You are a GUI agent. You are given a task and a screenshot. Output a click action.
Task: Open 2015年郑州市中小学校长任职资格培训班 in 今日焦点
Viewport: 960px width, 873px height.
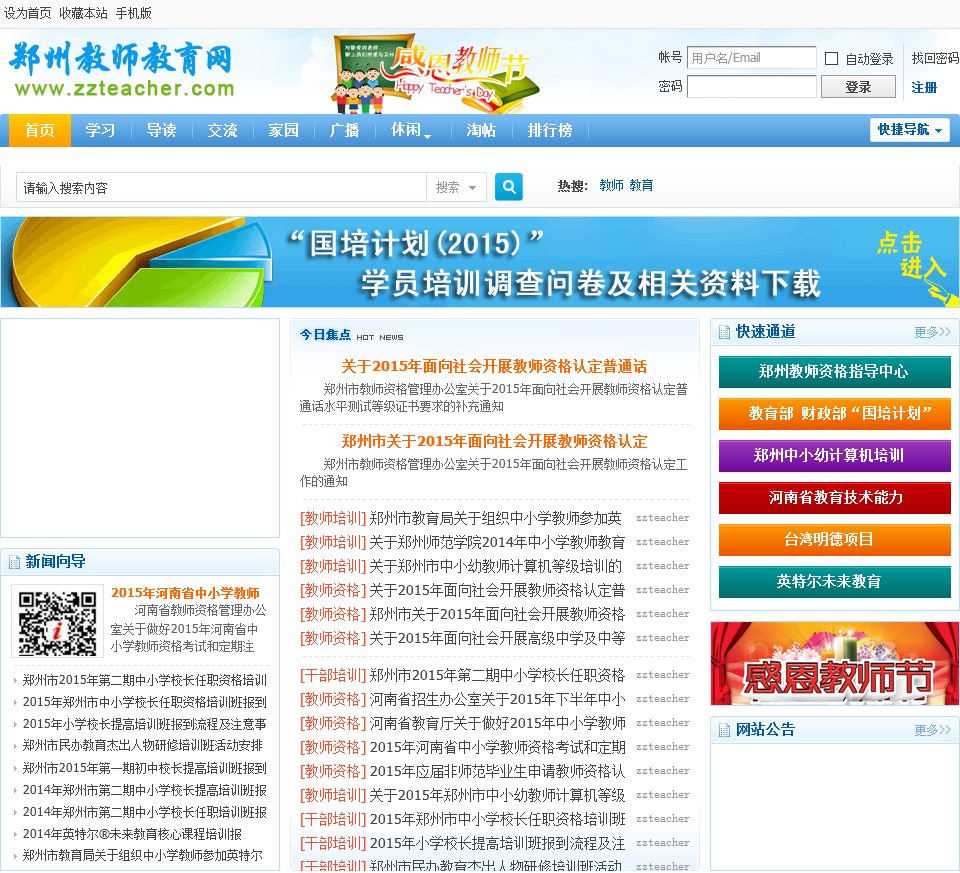(x=497, y=820)
